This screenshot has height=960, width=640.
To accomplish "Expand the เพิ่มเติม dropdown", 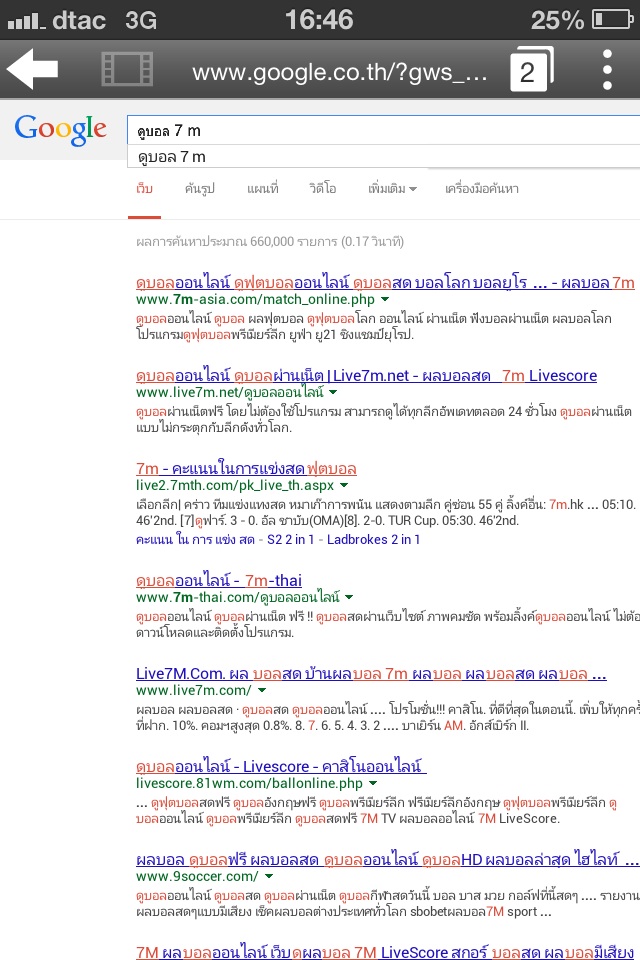I will coord(392,189).
